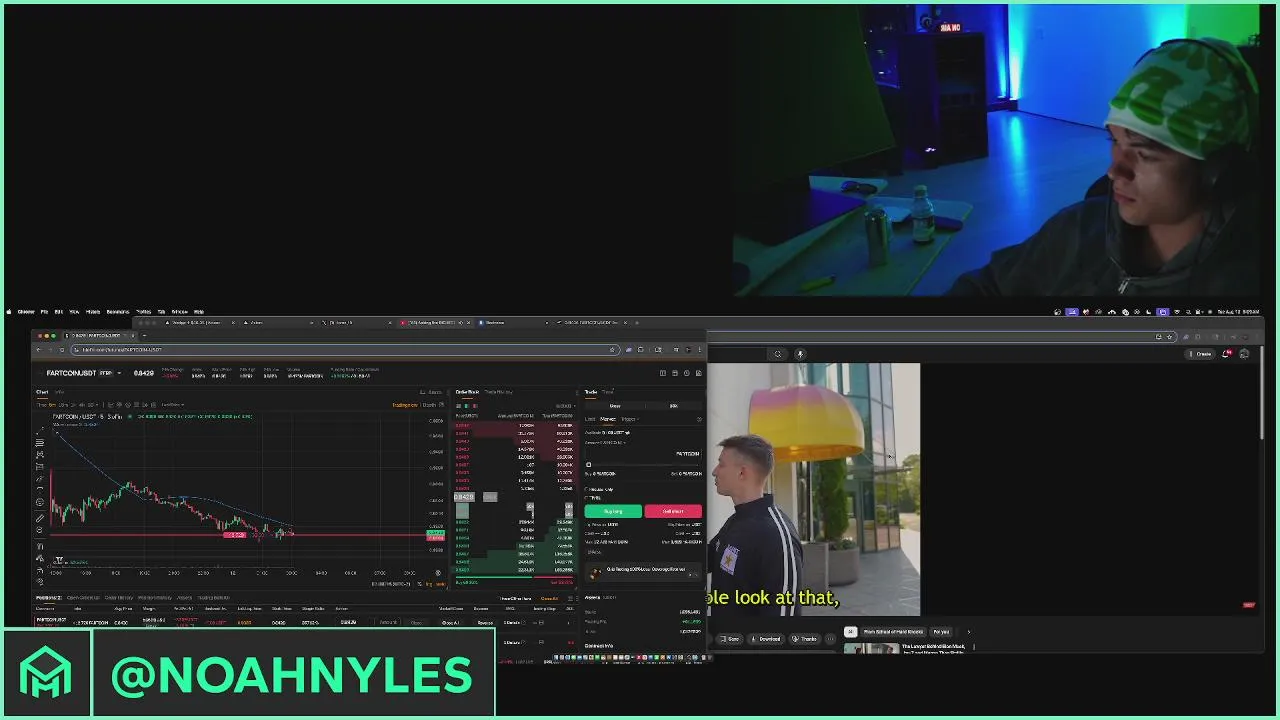Click the YouTube Create button
1280x720 pixels.
pos(1201,354)
